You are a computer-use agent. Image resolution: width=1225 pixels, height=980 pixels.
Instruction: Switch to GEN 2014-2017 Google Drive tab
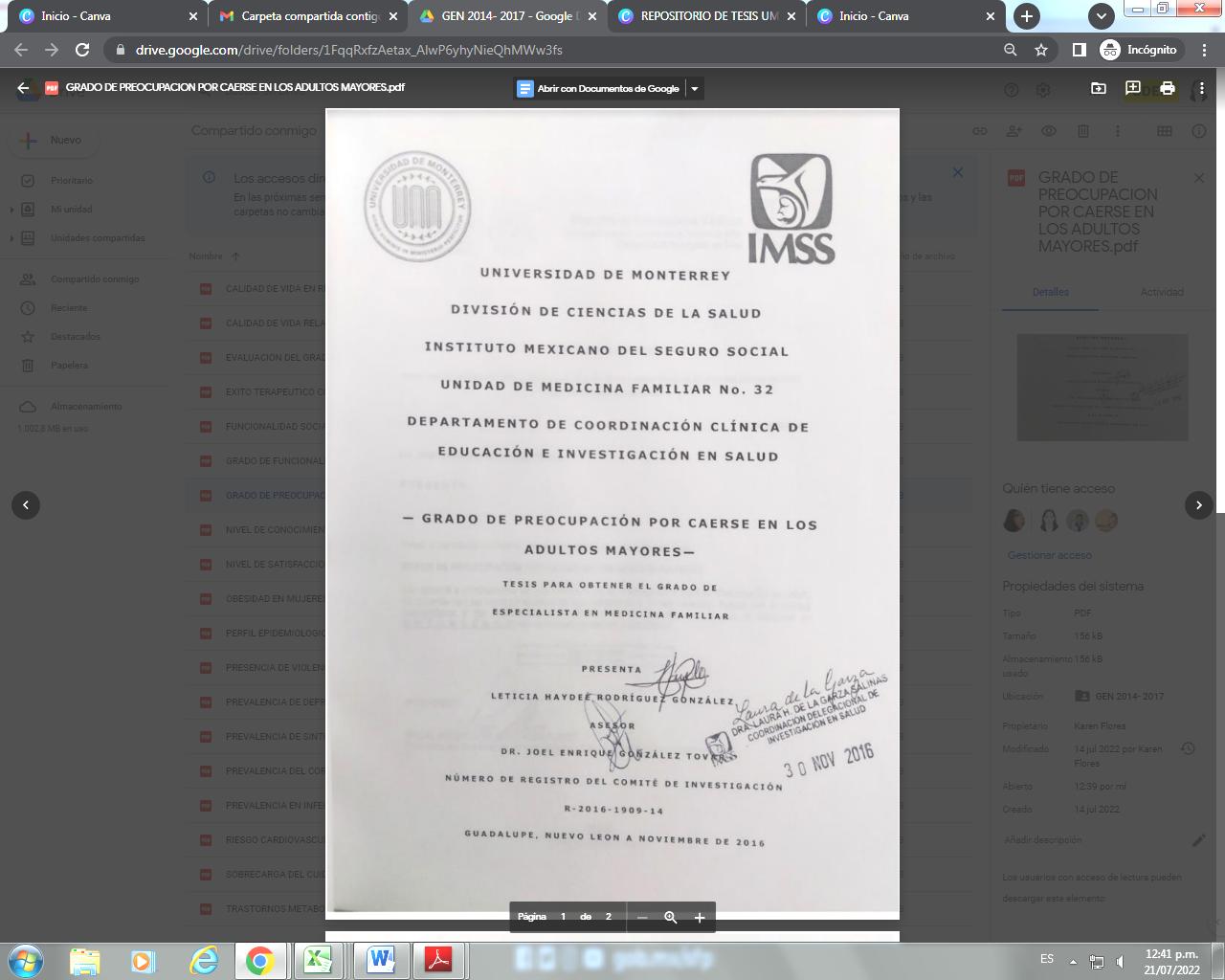click(508, 16)
